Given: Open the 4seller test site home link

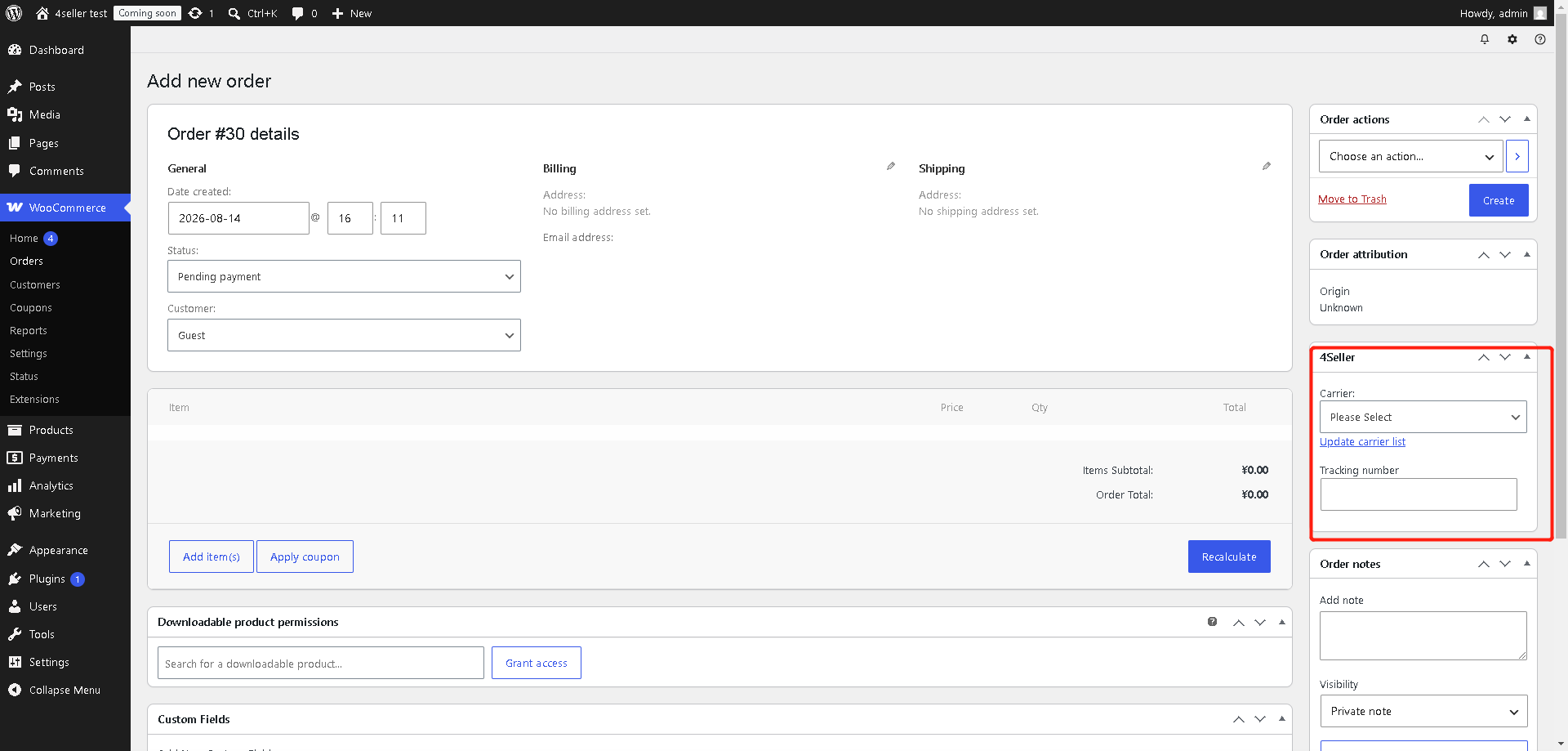Looking at the screenshot, I should pyautogui.click(x=72, y=13).
